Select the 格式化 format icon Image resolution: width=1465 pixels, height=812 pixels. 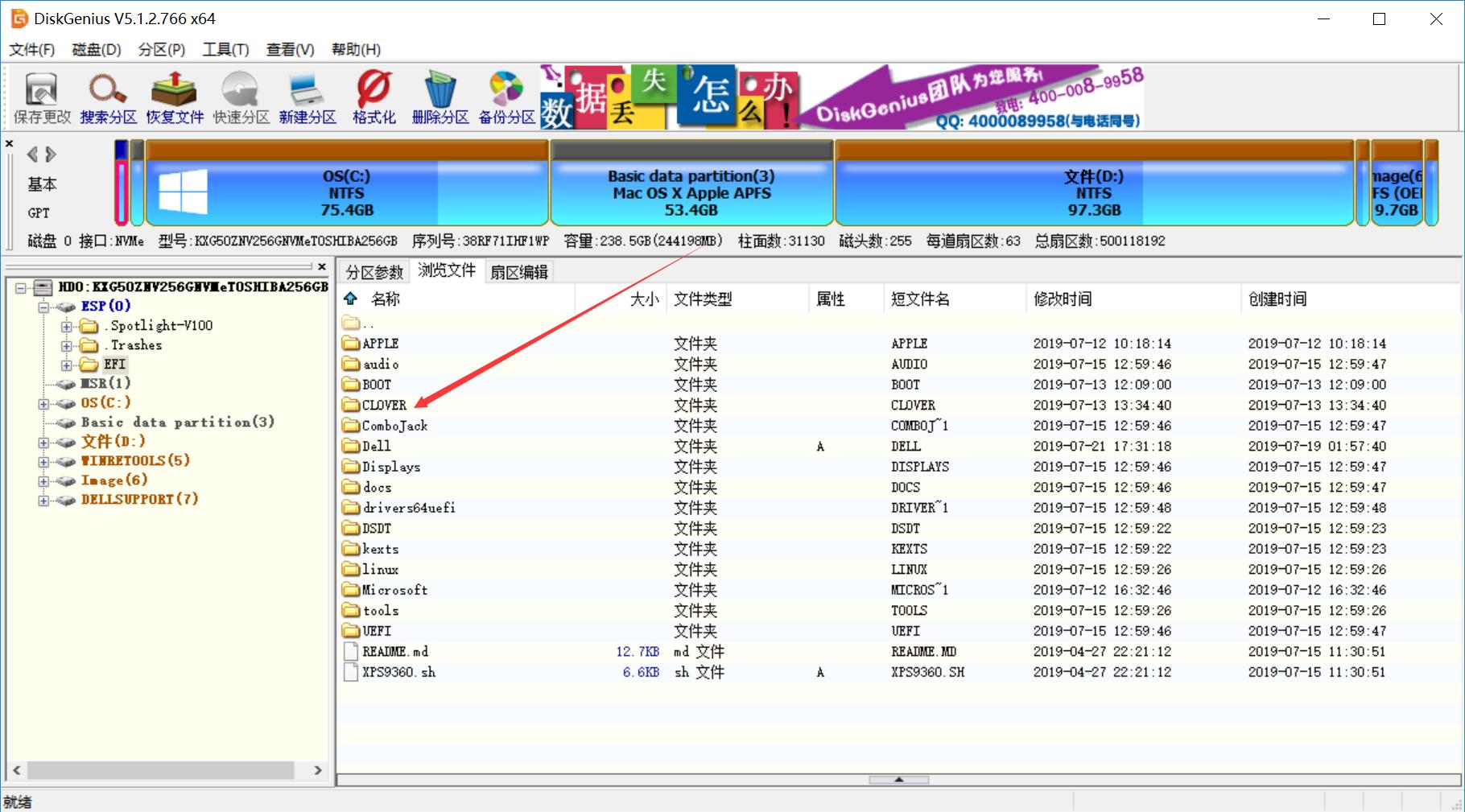click(373, 95)
